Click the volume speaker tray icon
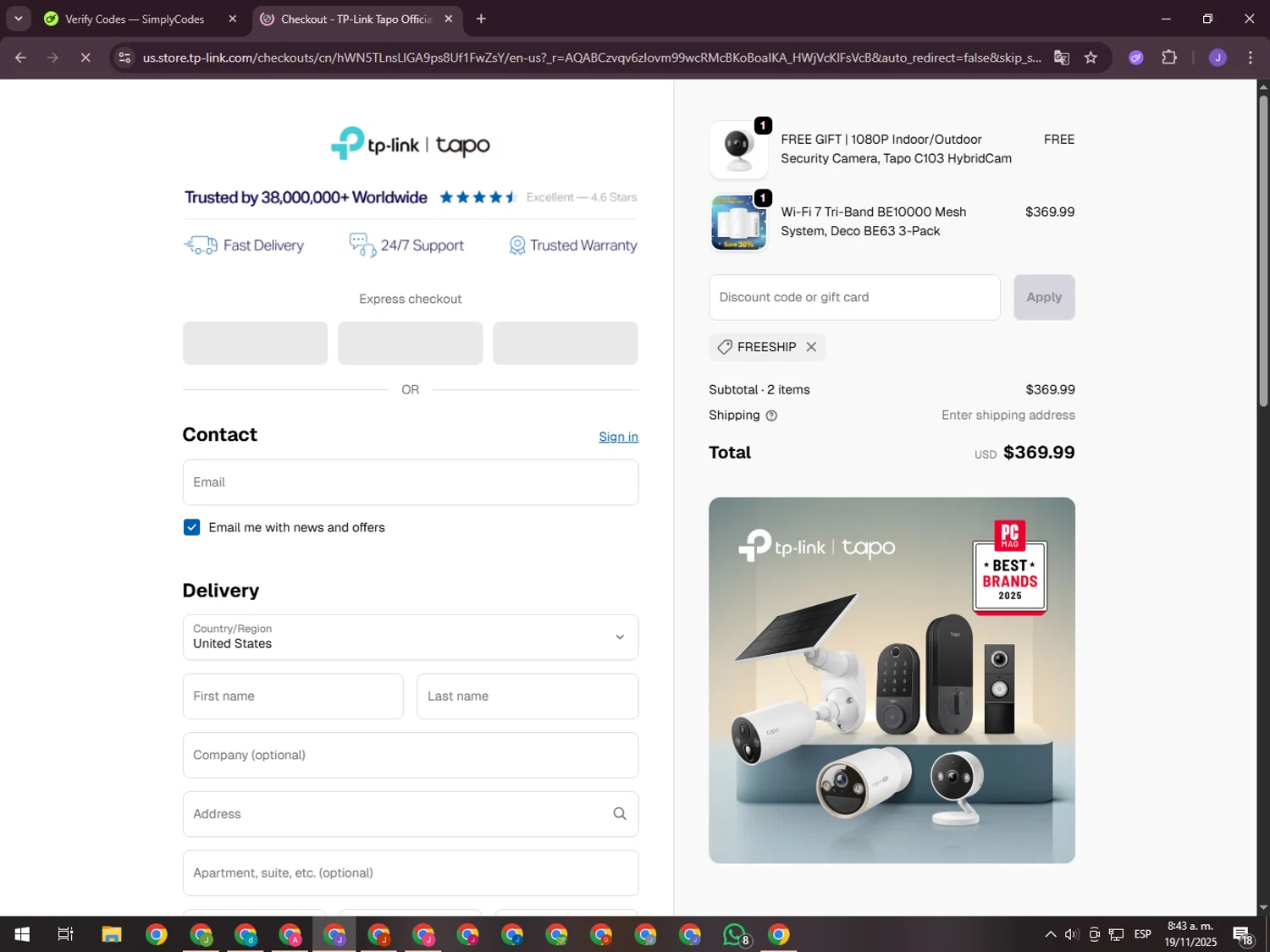 click(1072, 934)
